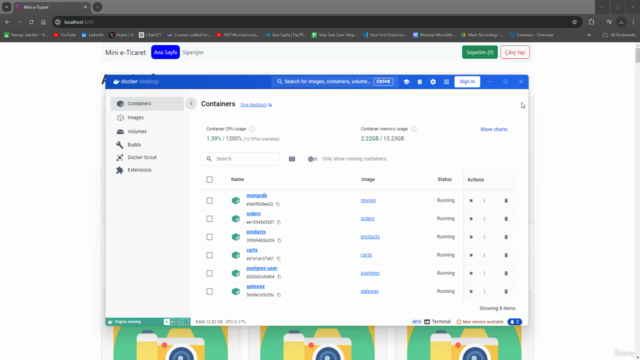Collapse the Docker sidebar with chevron

[191, 103]
